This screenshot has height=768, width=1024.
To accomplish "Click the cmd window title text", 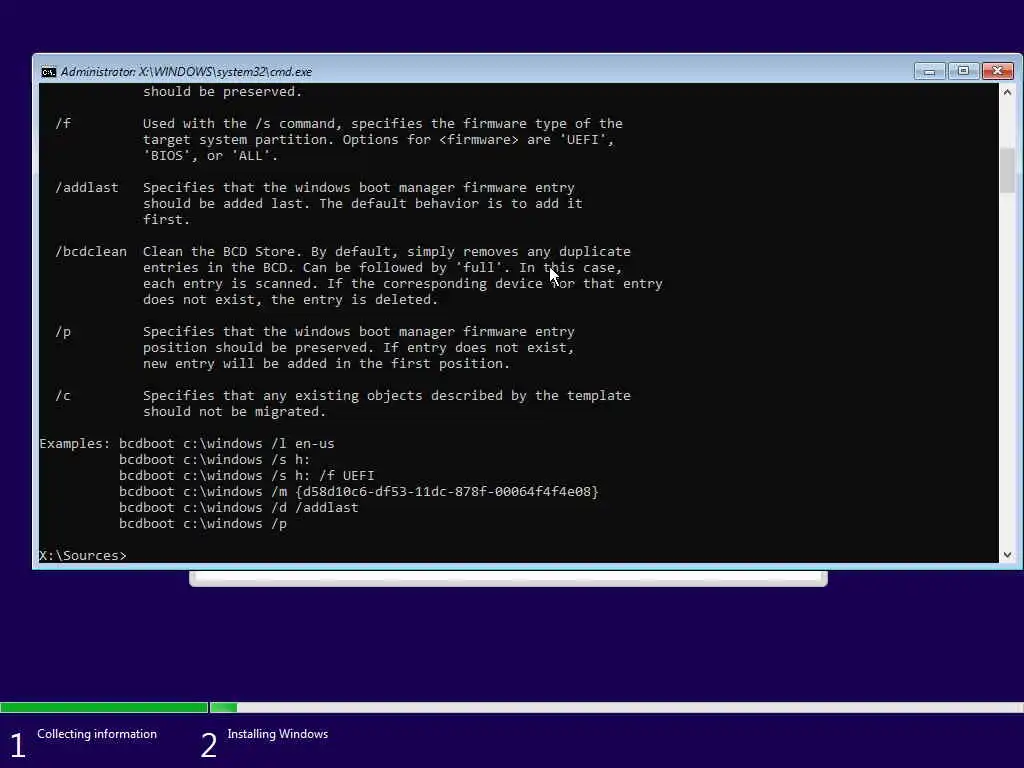I will click(186, 72).
